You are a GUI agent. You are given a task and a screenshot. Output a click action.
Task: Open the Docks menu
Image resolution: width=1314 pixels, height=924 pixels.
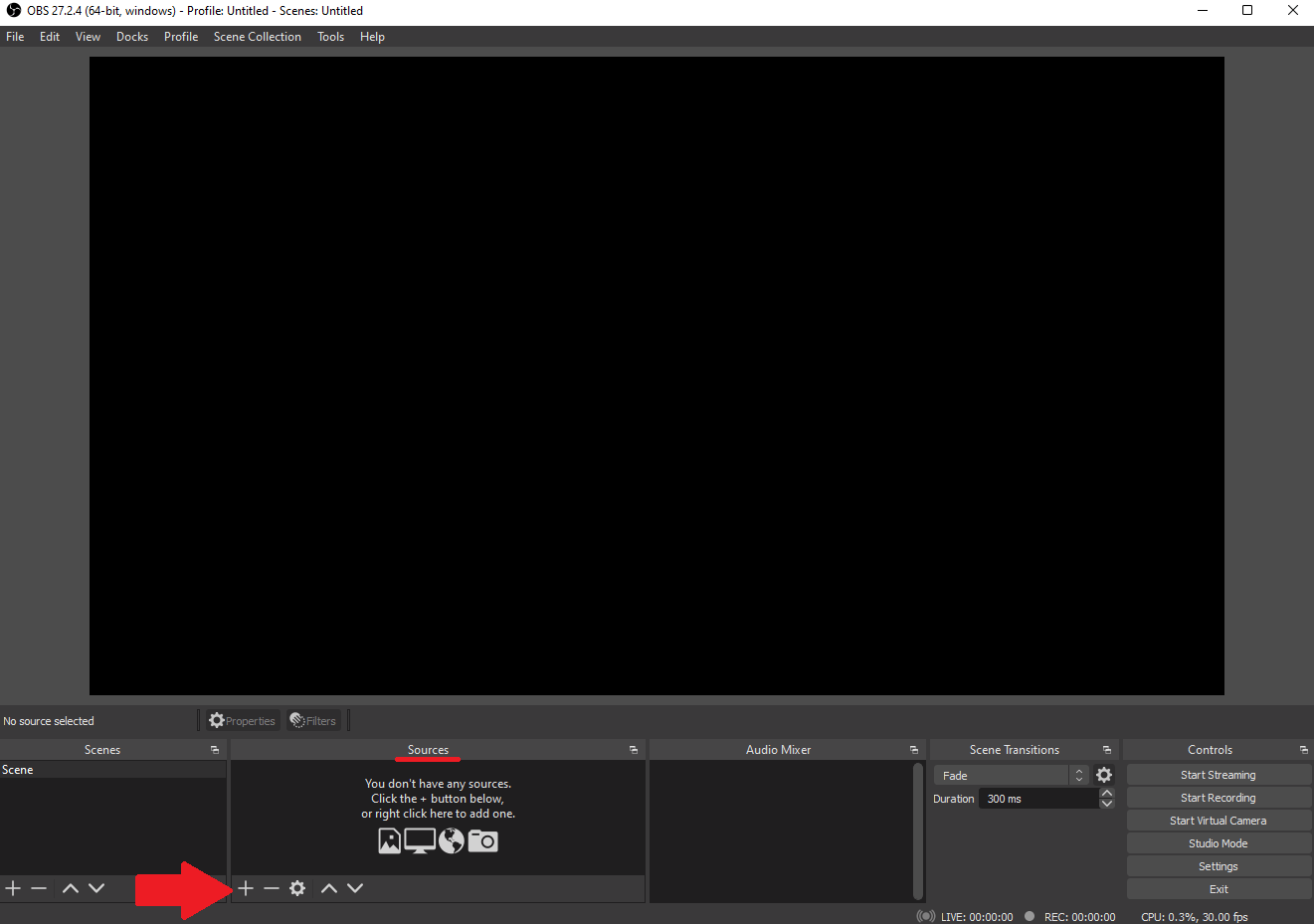click(132, 37)
